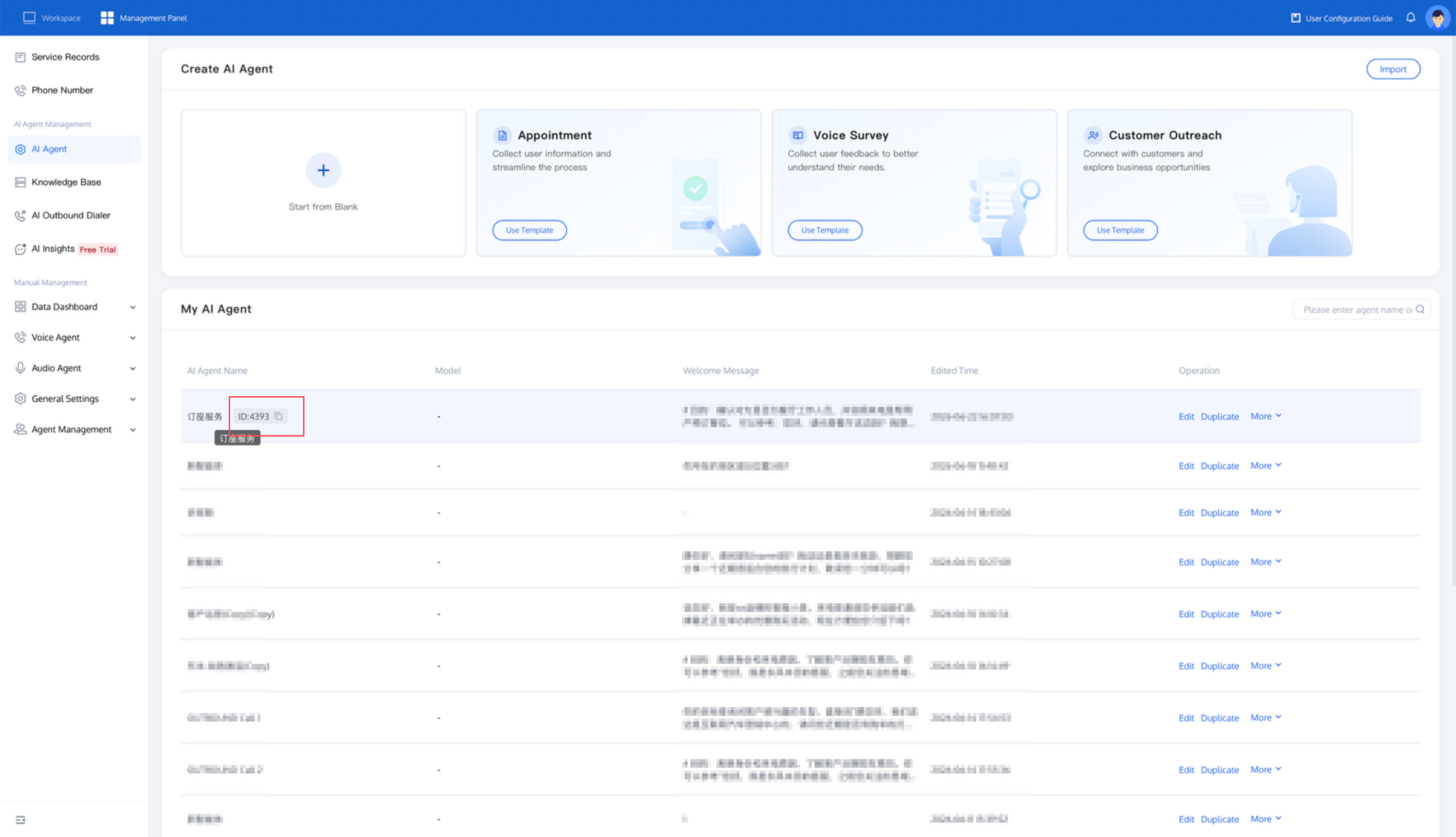1456x837 pixels.
Task: Click the User Configuration Guide book icon
Action: point(1295,18)
